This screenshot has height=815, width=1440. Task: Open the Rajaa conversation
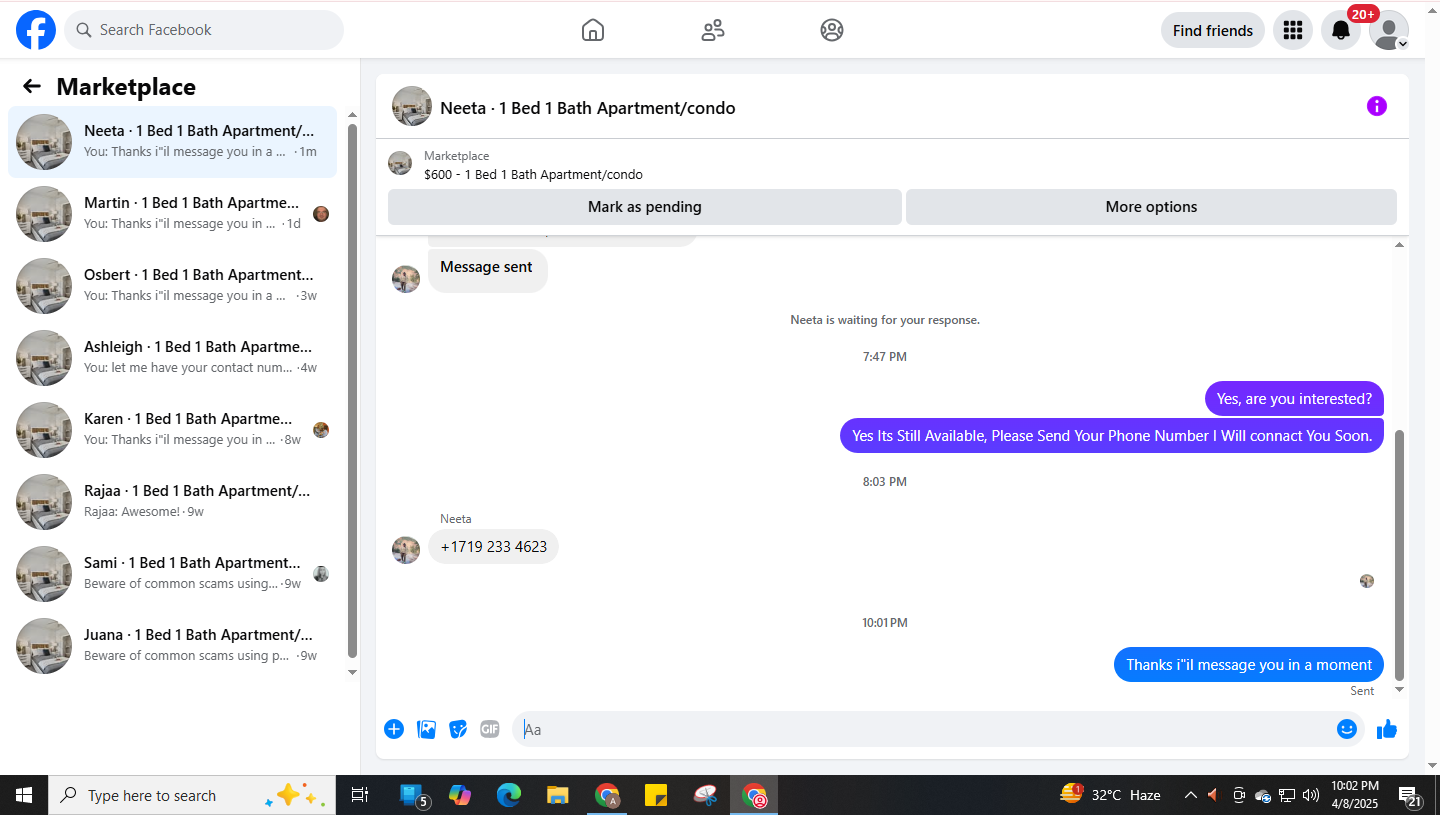click(172, 502)
